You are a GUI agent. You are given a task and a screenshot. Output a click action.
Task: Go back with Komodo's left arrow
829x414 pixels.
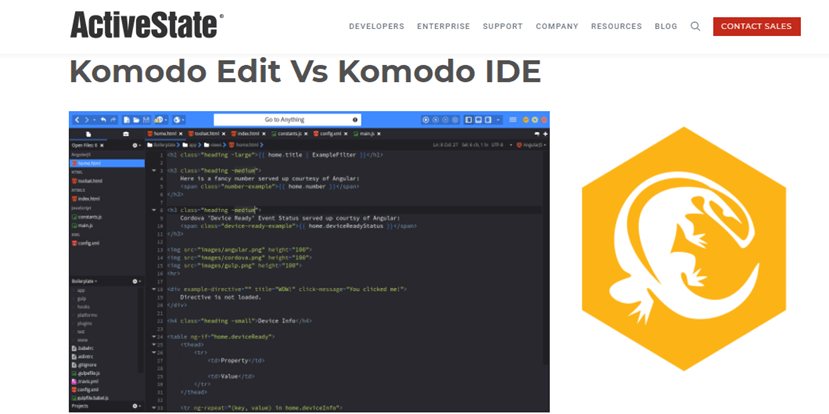pyautogui.click(x=77, y=120)
